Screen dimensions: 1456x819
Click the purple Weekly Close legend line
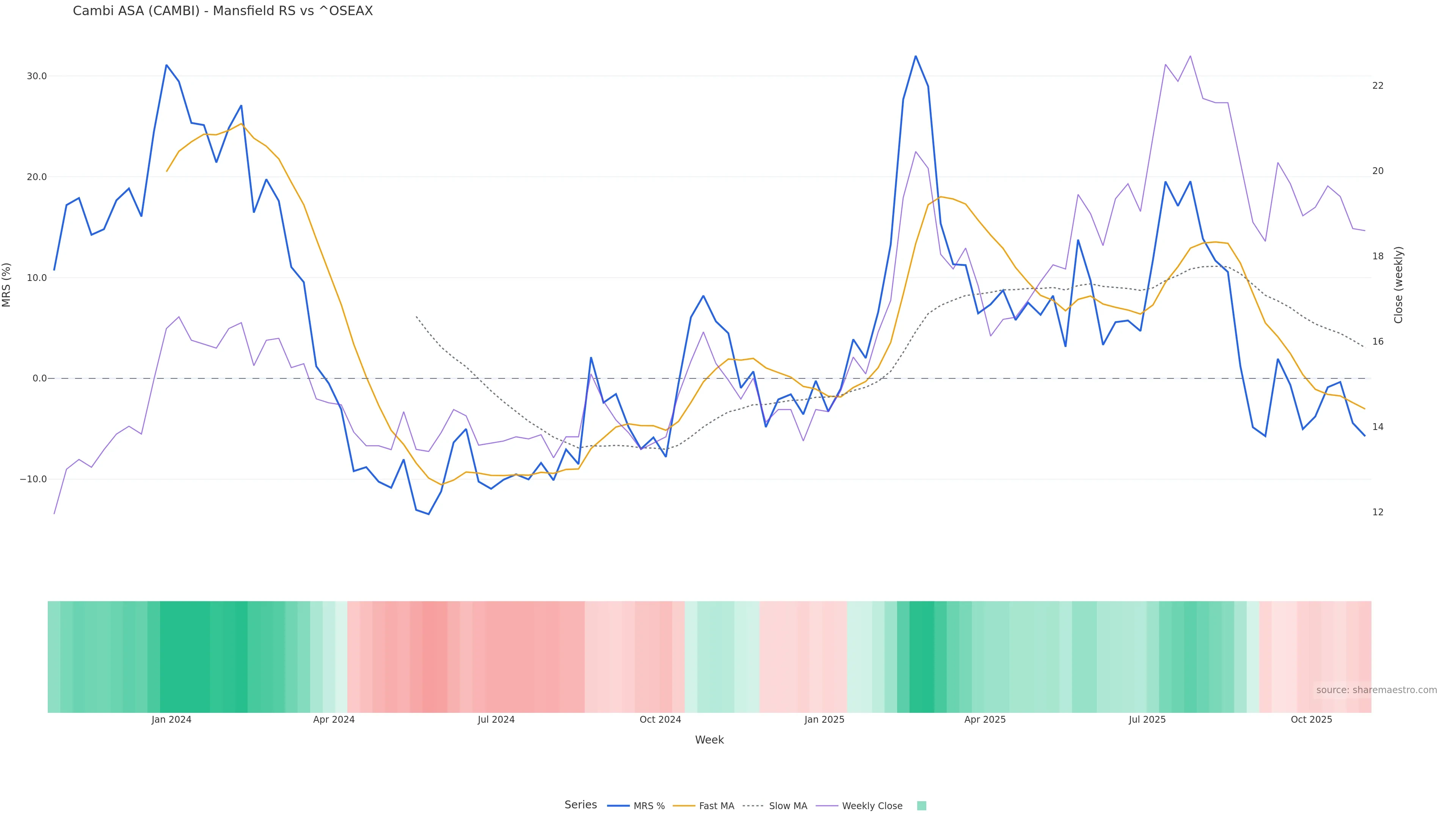click(827, 806)
